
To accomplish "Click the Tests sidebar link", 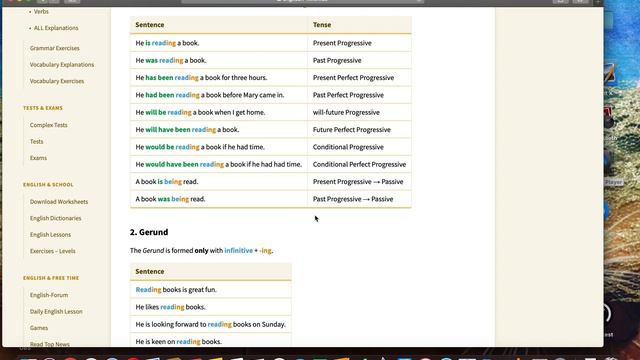I will (36, 142).
